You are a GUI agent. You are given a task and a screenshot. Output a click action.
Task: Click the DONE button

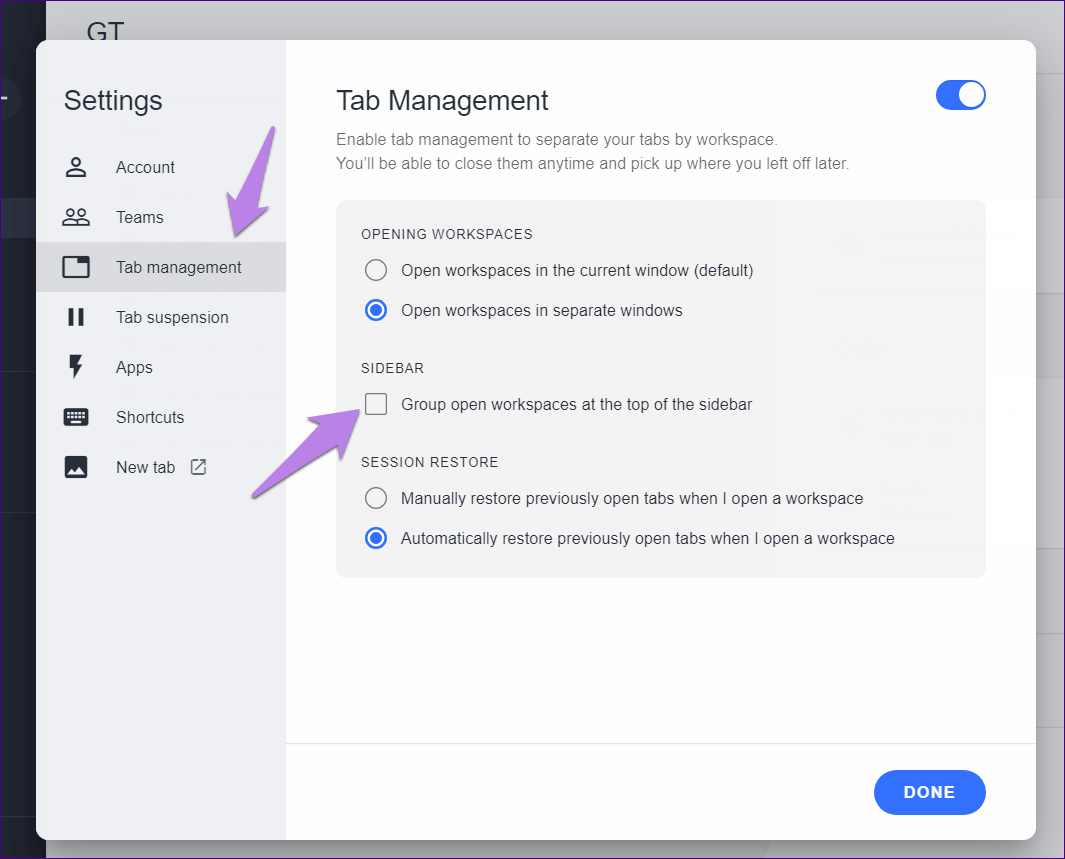coord(929,792)
